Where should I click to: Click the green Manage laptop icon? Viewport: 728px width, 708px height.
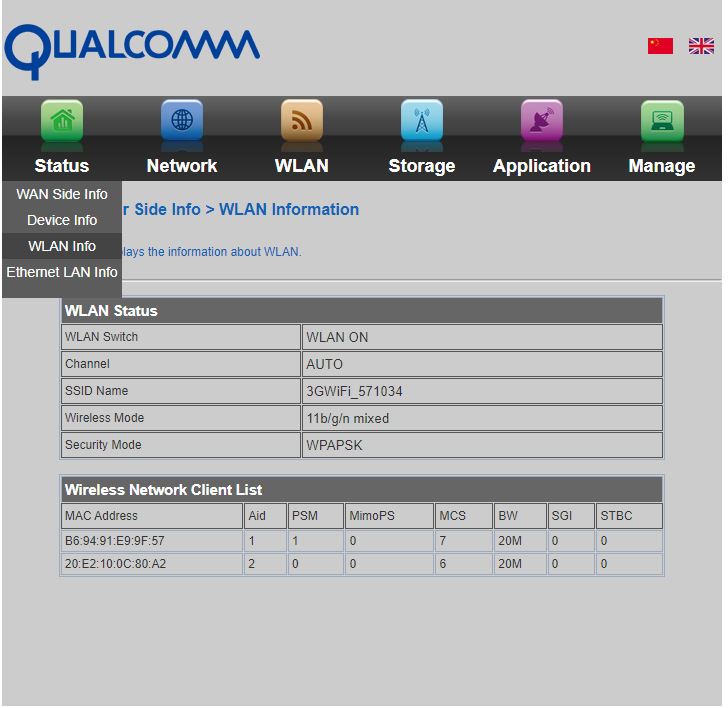coord(661,122)
